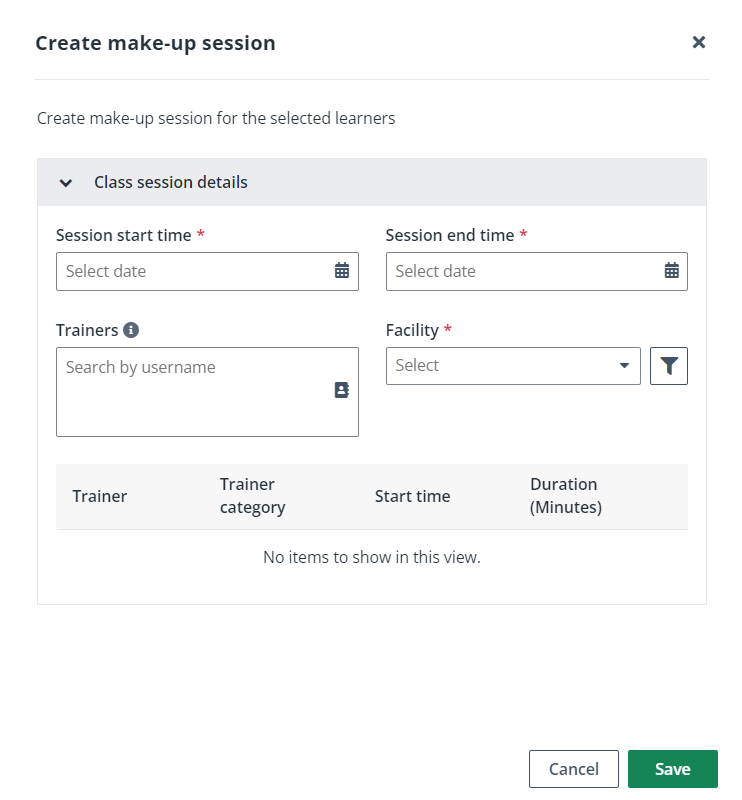Click the Trainer category column header
Viewport: 742px width, 800px height.
(252, 496)
